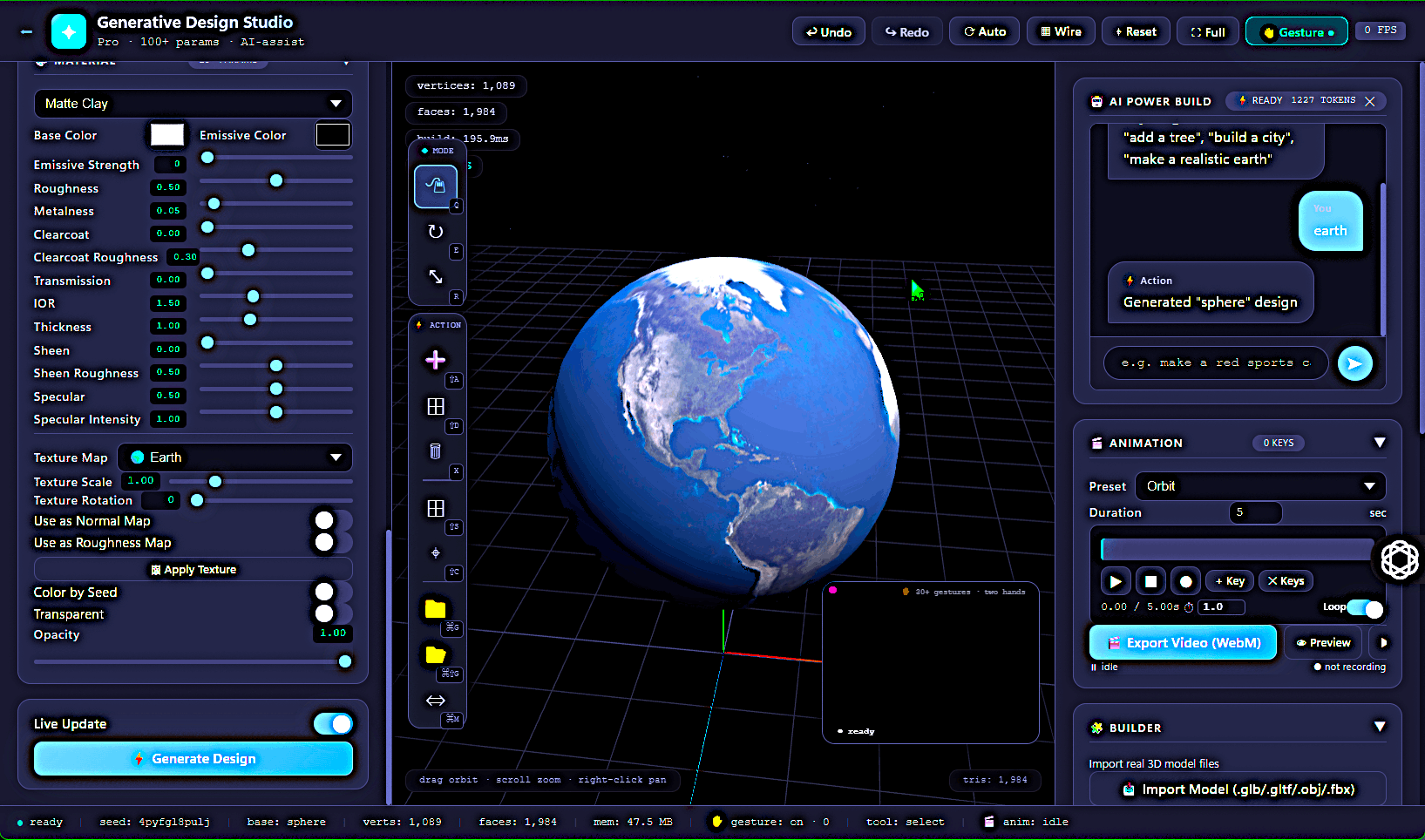Click Import Model (.glb/.gltf/.obj/.fbx) button
Viewport: 1425px width, 840px height.
pyautogui.click(x=1238, y=789)
